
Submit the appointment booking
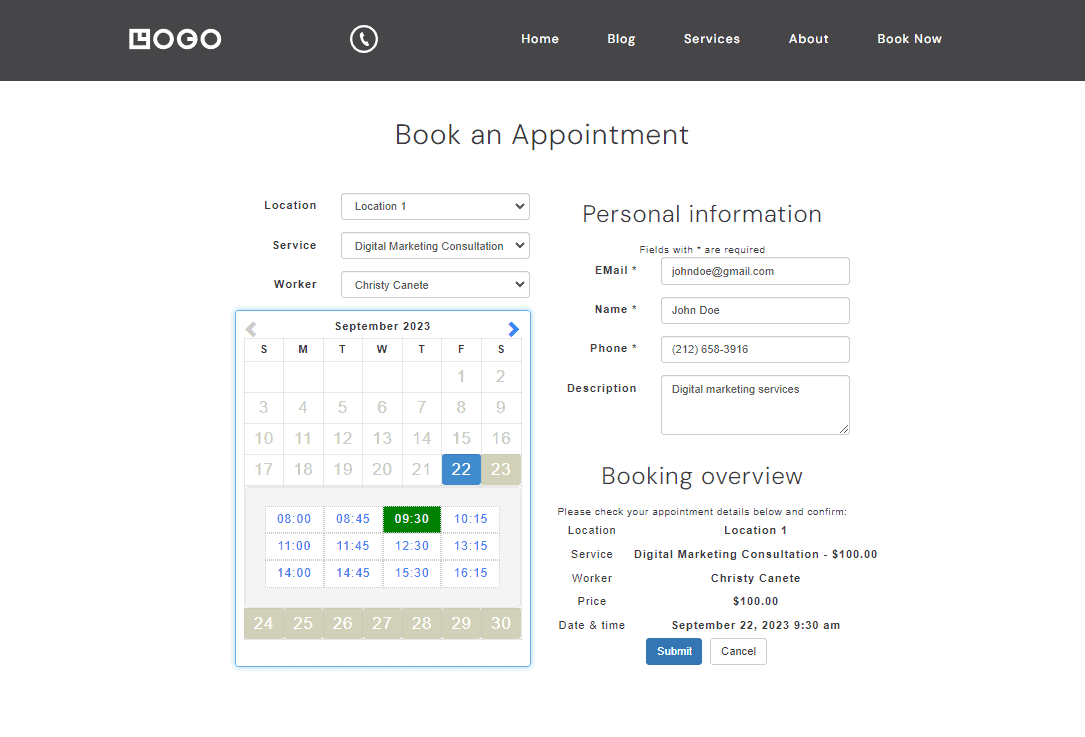674,651
